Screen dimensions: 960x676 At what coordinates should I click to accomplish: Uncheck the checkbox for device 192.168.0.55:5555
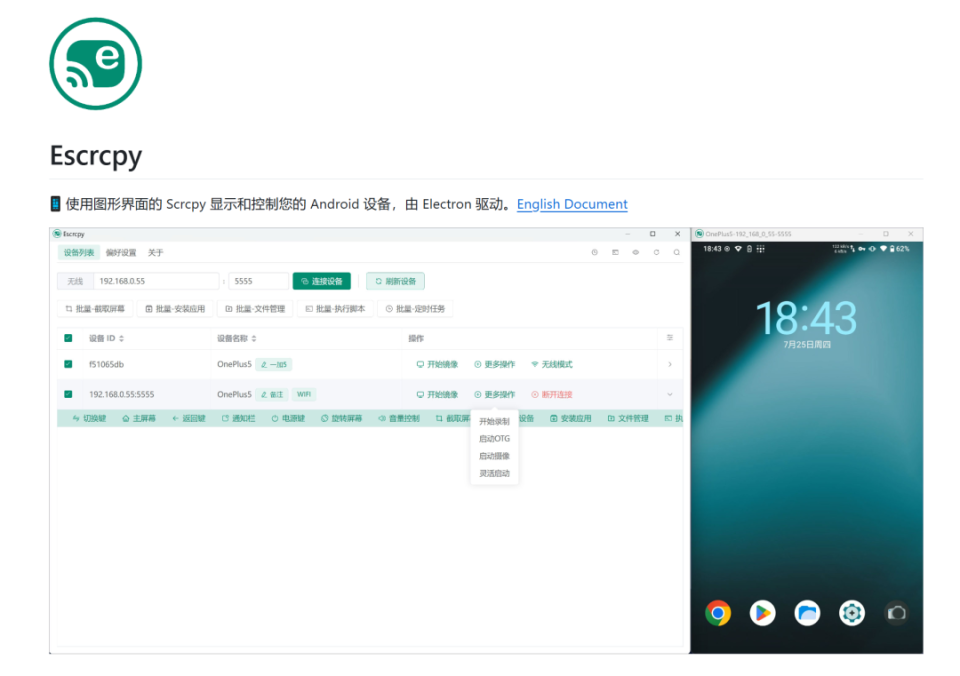click(x=67, y=394)
